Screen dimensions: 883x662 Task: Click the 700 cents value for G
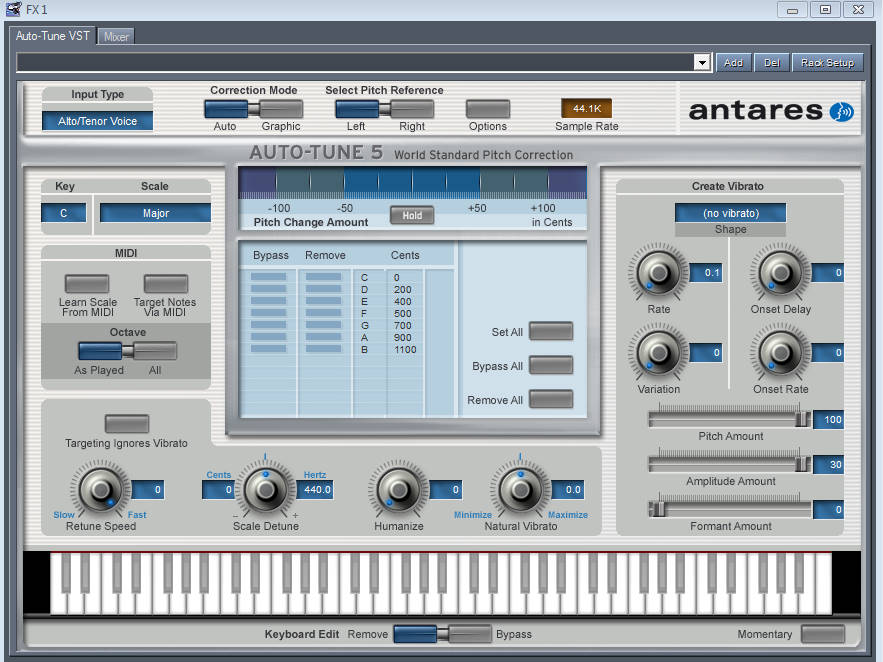point(403,325)
